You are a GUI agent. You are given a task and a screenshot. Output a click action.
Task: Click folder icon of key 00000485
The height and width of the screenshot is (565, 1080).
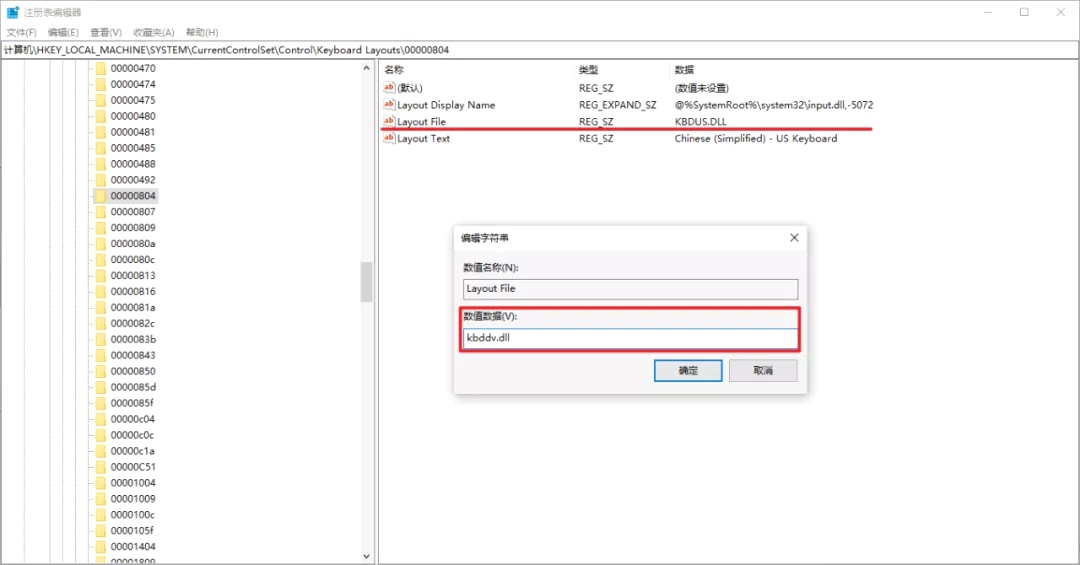(101, 148)
